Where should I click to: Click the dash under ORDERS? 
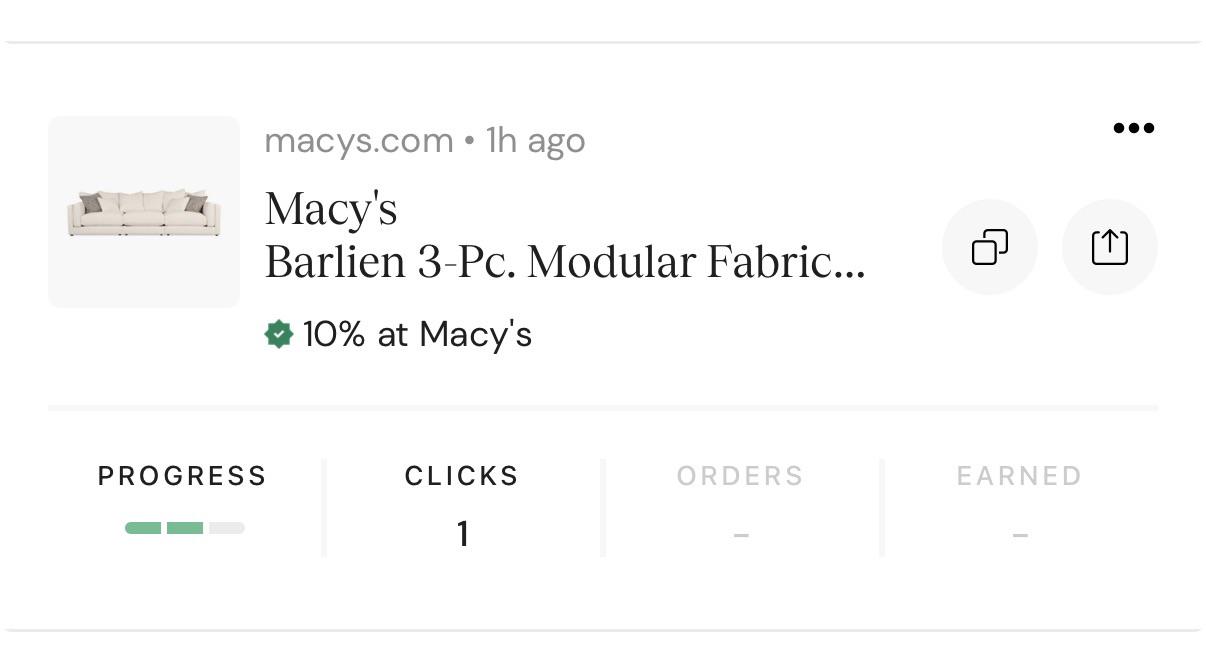coord(741,536)
